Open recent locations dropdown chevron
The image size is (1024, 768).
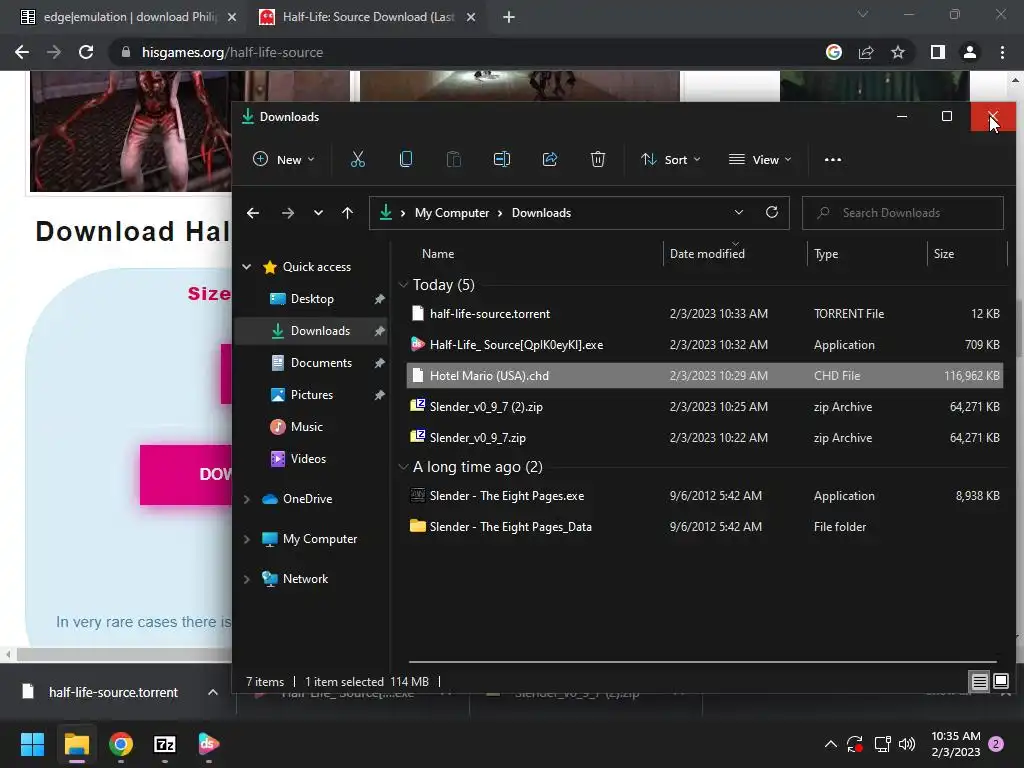318,213
